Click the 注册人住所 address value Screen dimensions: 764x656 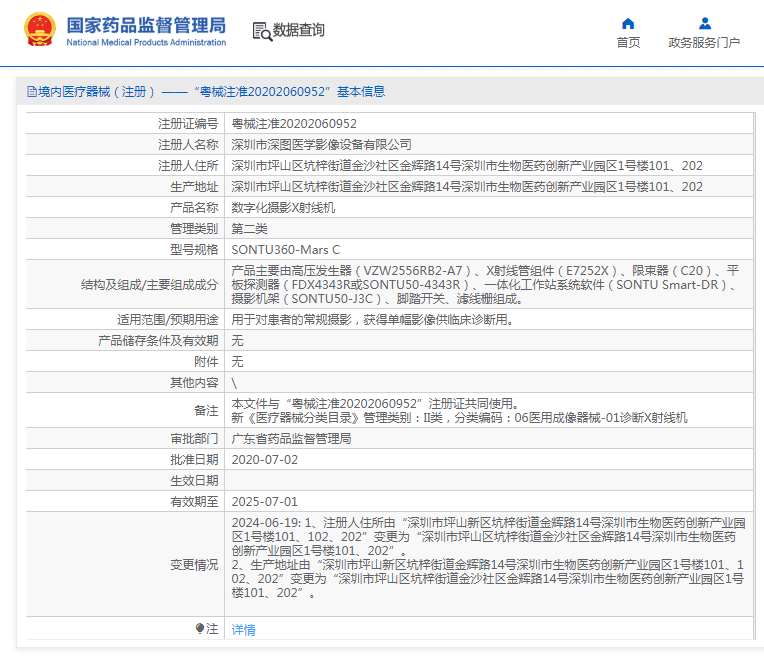(x=467, y=166)
